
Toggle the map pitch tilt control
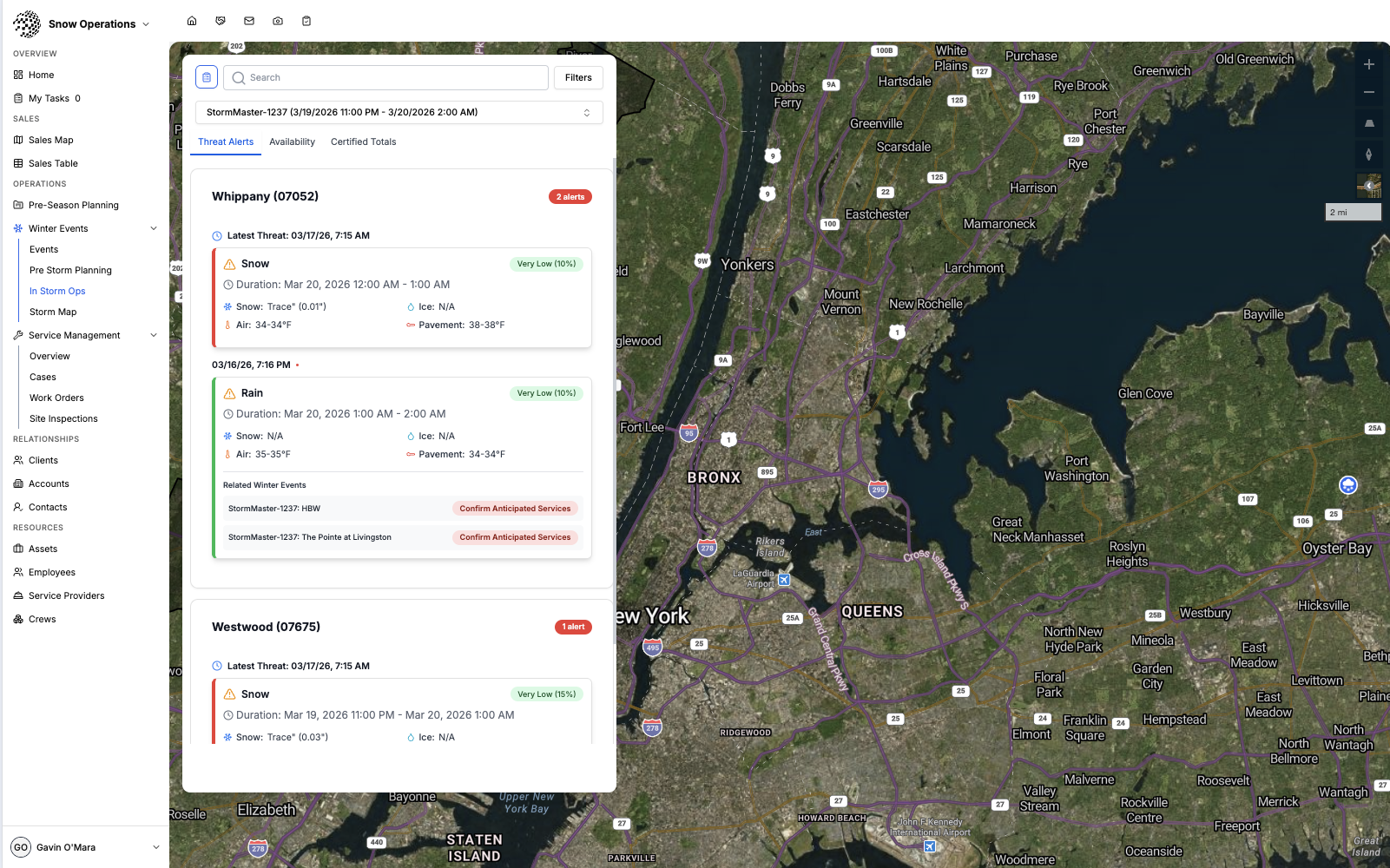coord(1368,123)
